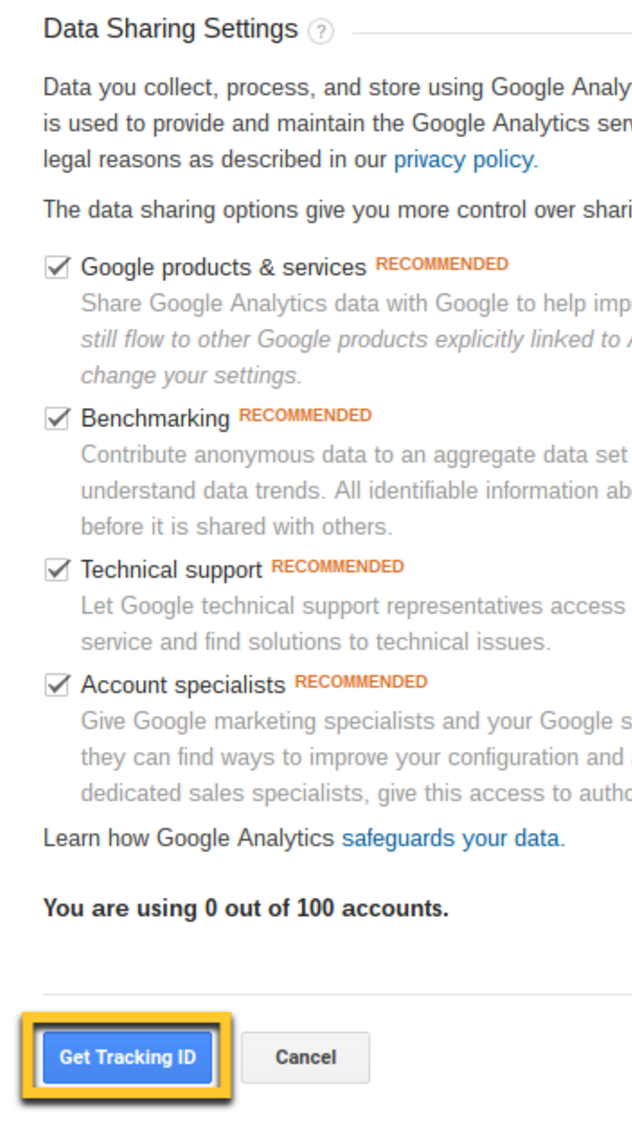Click the Cancel button

(x=305, y=1057)
